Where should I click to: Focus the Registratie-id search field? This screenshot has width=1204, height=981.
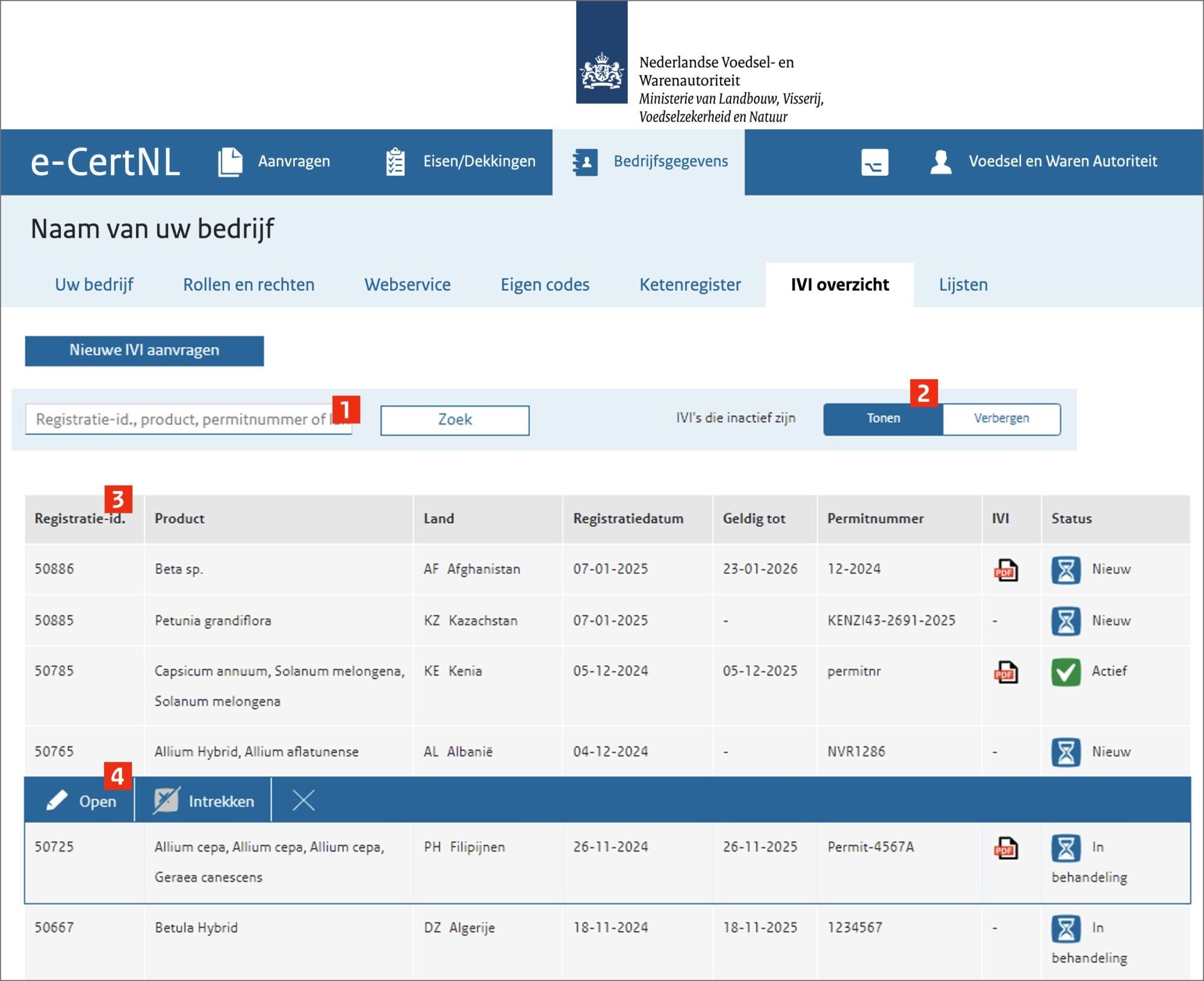(181, 419)
